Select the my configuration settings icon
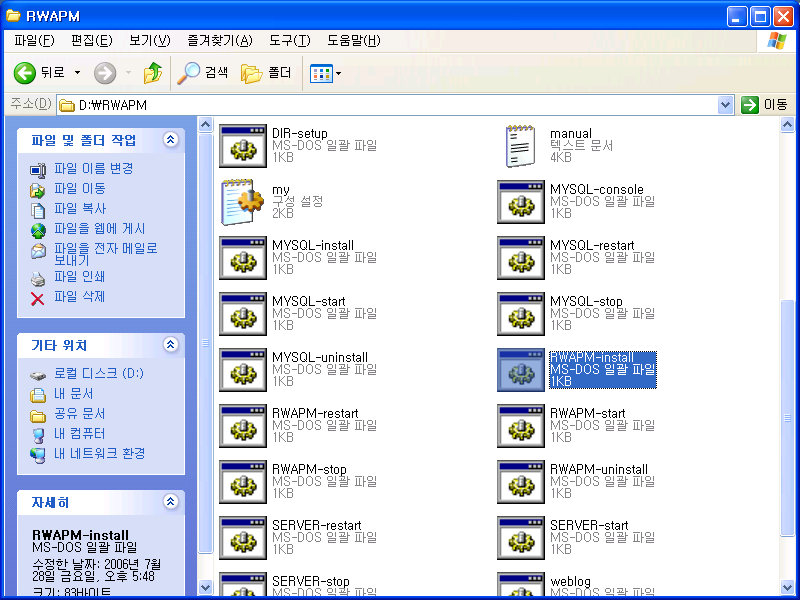 coord(243,202)
